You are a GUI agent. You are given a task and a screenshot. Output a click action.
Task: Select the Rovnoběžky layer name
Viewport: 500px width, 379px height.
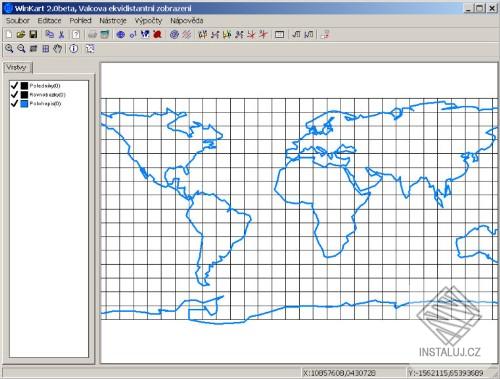48,95
